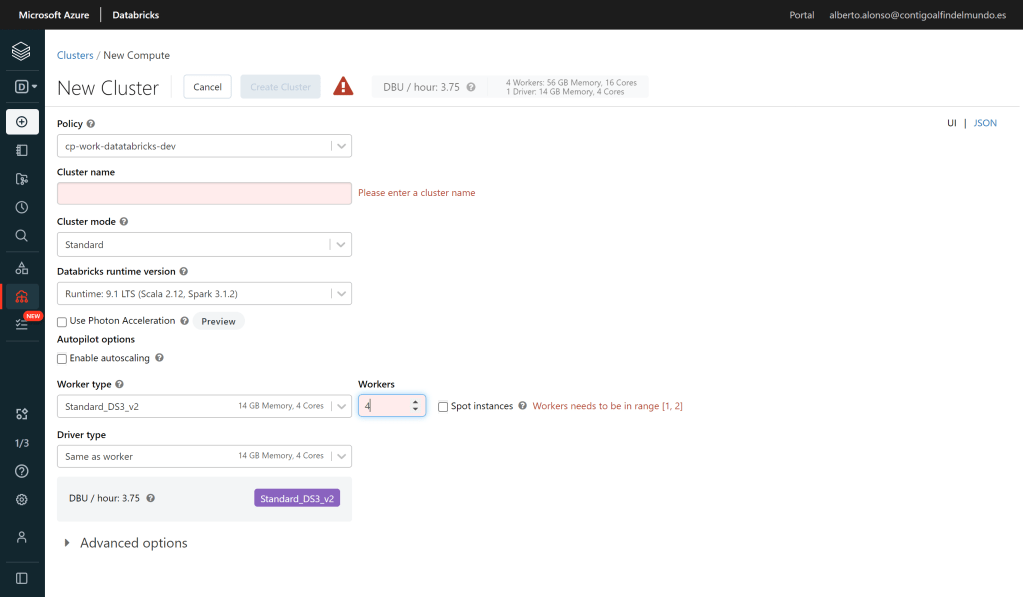This screenshot has width=1023, height=597.
Task: Click the Cancel button
Action: pos(207,87)
